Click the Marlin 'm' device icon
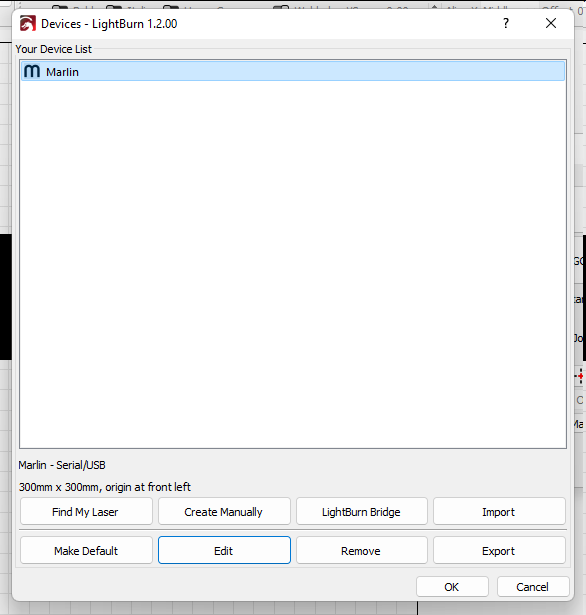586x615 pixels. (32, 71)
